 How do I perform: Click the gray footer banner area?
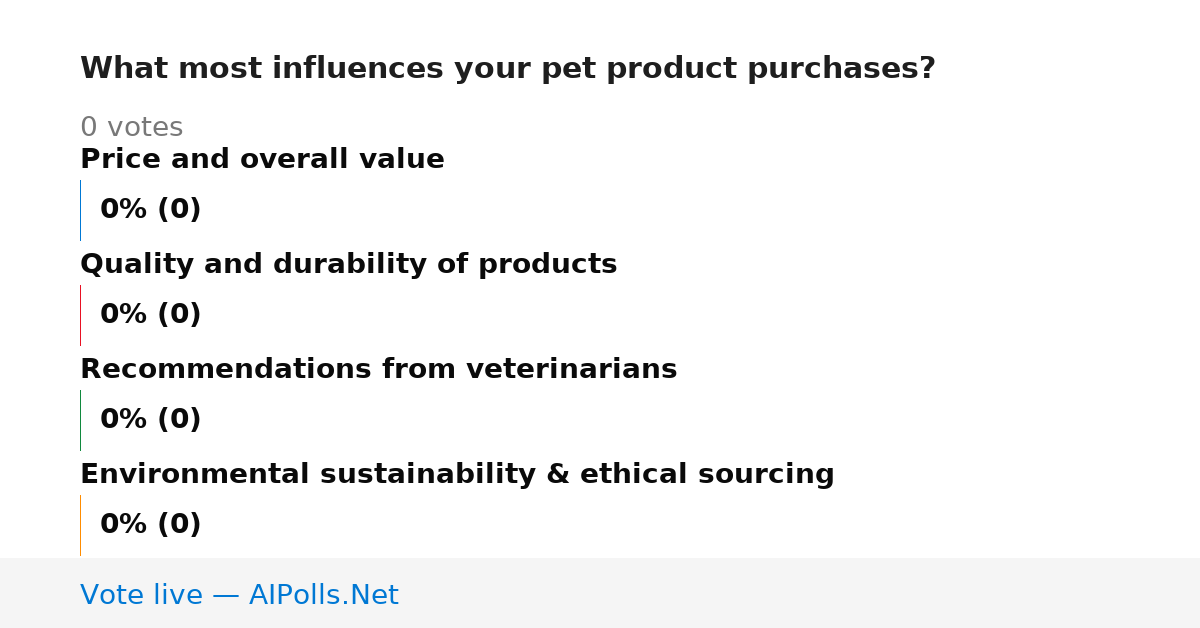click(x=600, y=593)
